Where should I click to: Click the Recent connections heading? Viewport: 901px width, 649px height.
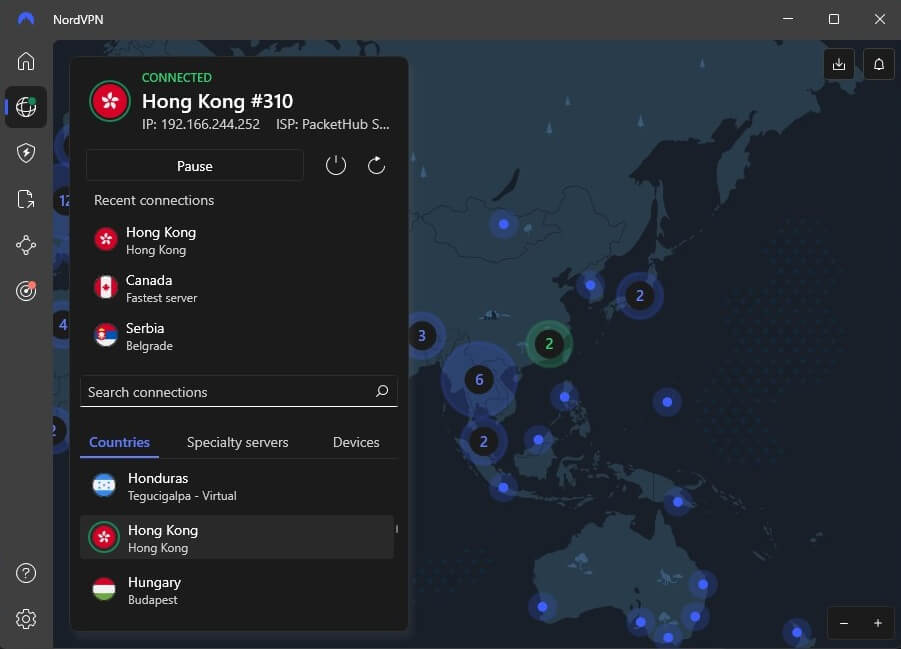154,200
